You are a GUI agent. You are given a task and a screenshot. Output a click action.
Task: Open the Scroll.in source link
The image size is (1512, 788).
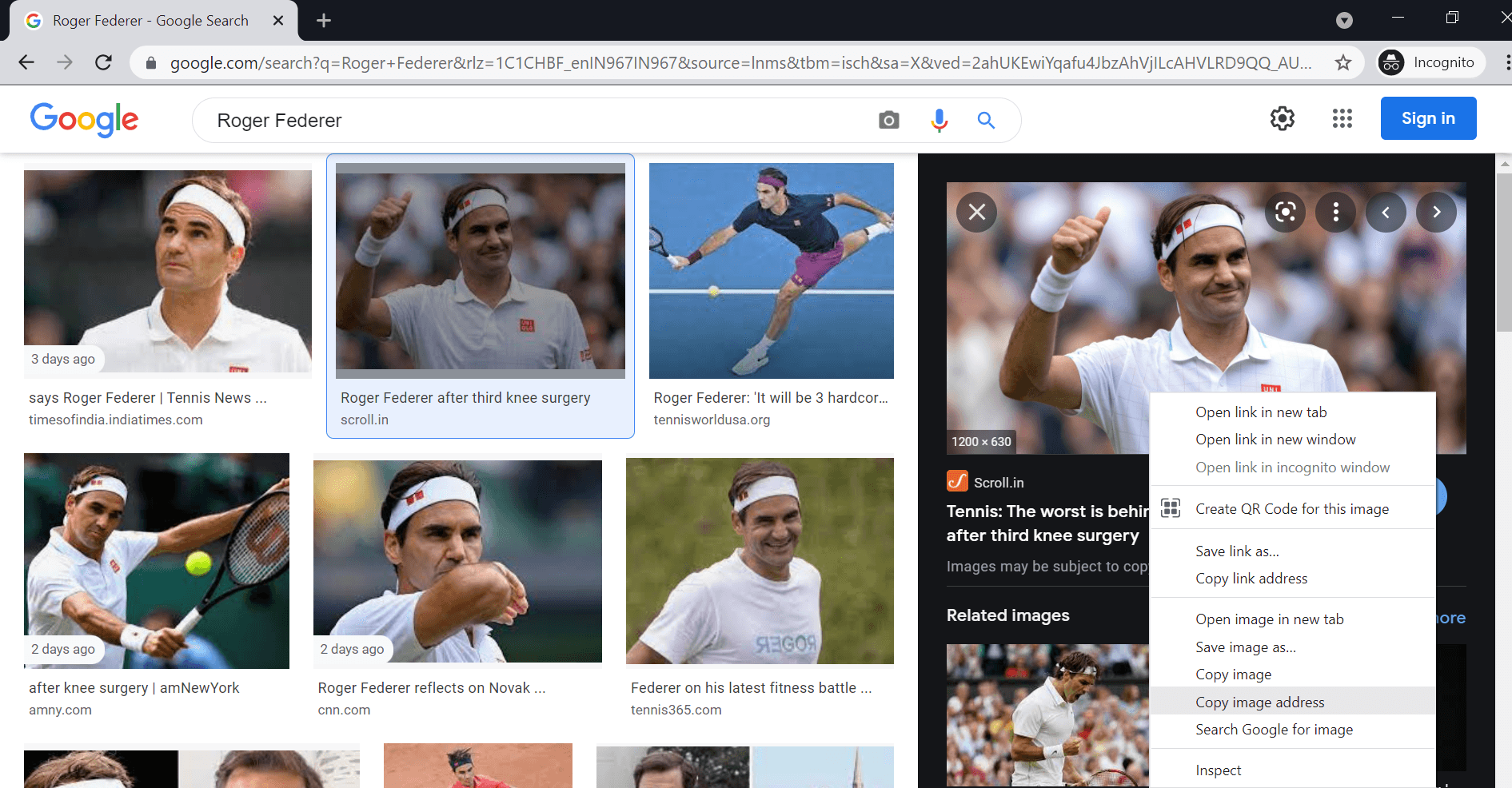pyautogui.click(x=998, y=482)
